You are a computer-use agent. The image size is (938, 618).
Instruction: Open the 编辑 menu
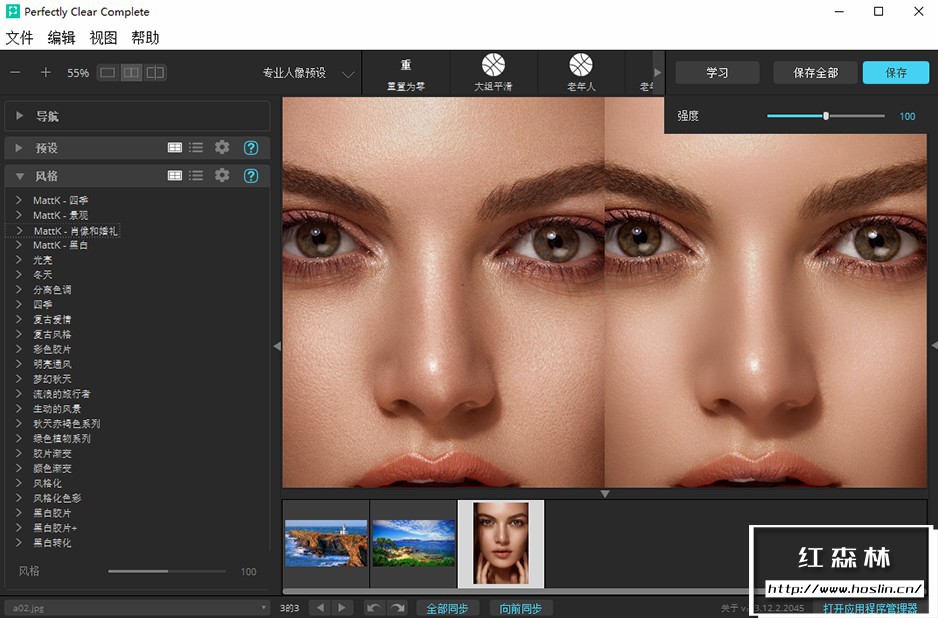[x=61, y=38]
